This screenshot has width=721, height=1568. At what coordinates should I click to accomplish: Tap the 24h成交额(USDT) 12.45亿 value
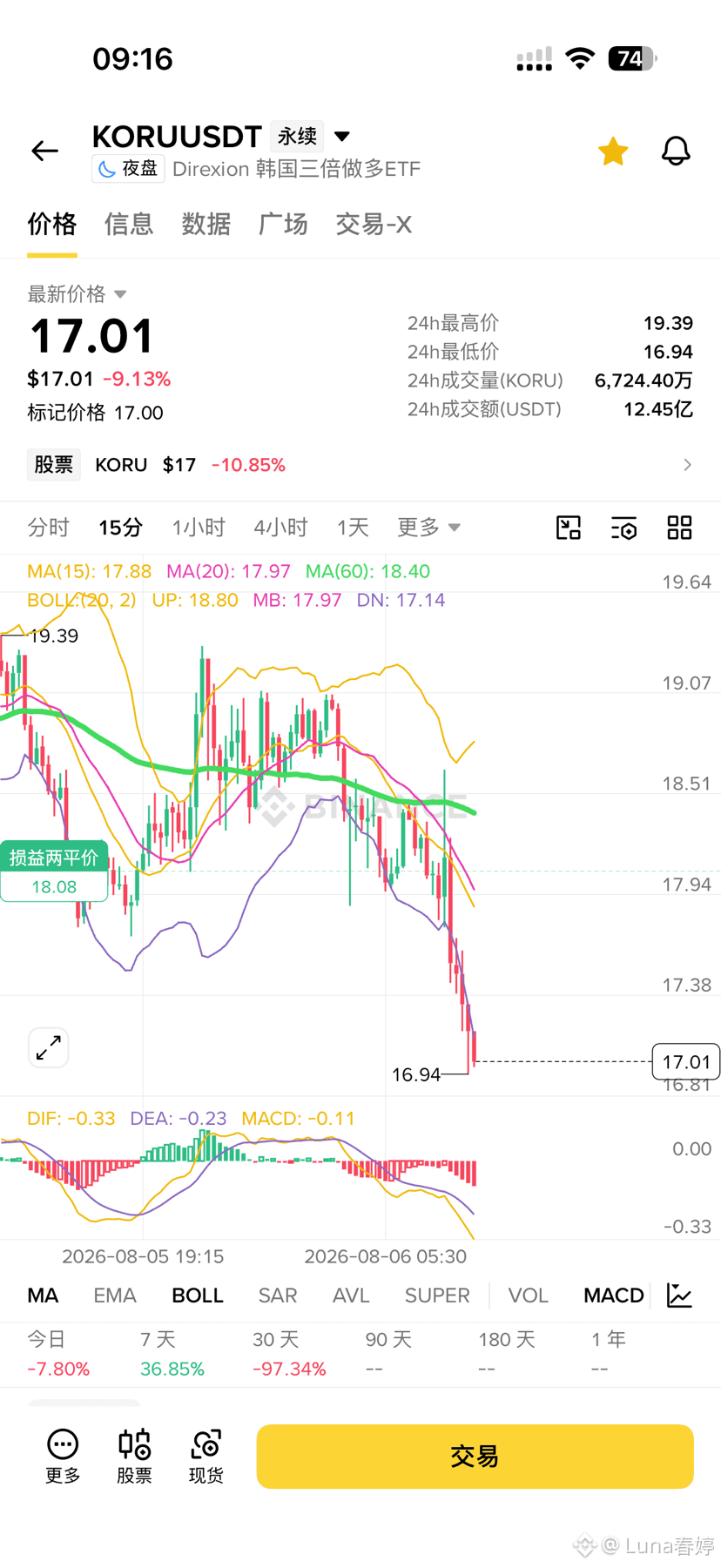coord(658,409)
